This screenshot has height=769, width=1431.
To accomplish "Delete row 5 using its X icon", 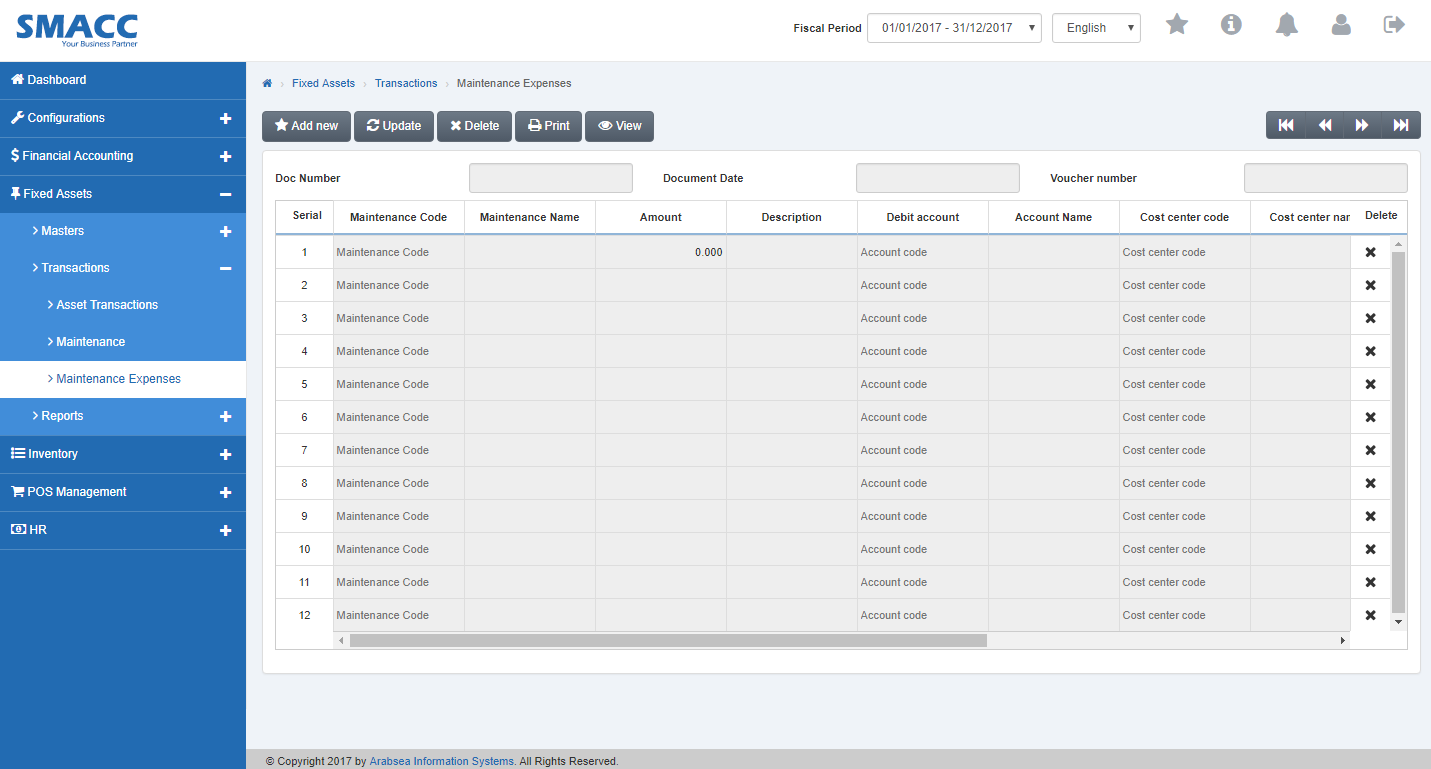I will pos(1370,384).
